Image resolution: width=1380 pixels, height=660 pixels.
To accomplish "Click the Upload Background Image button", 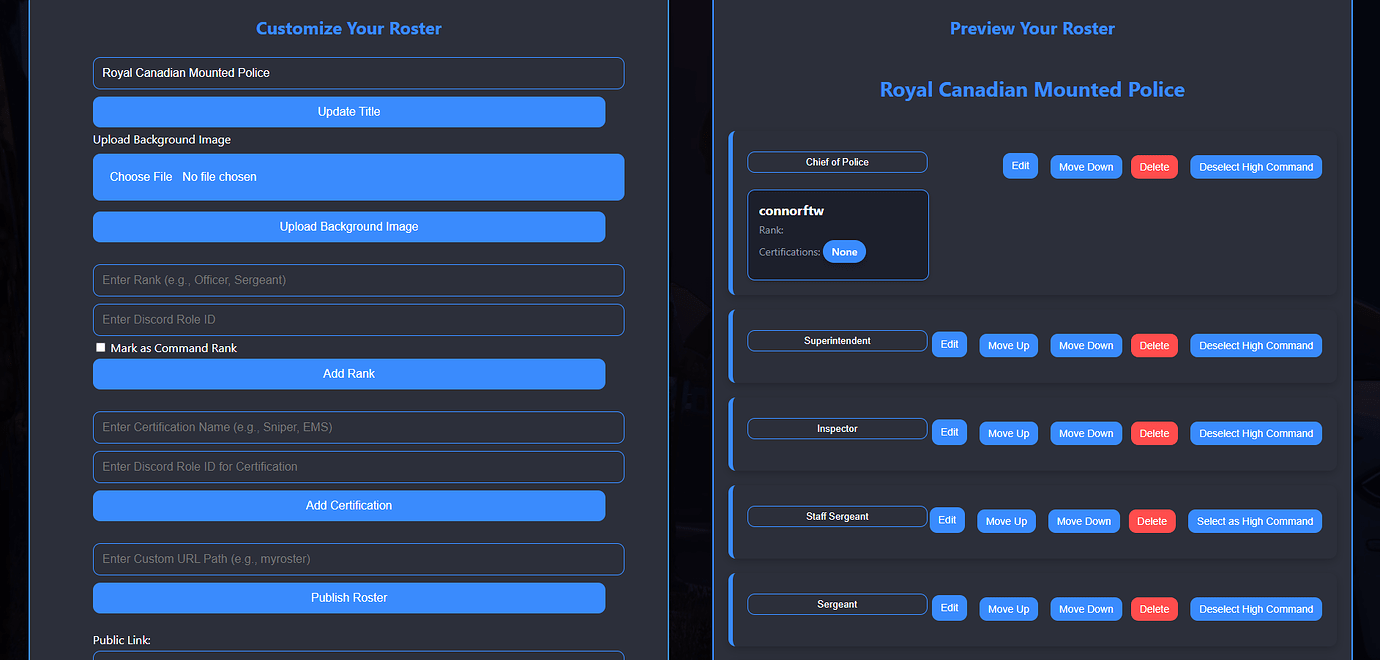I will [348, 226].
